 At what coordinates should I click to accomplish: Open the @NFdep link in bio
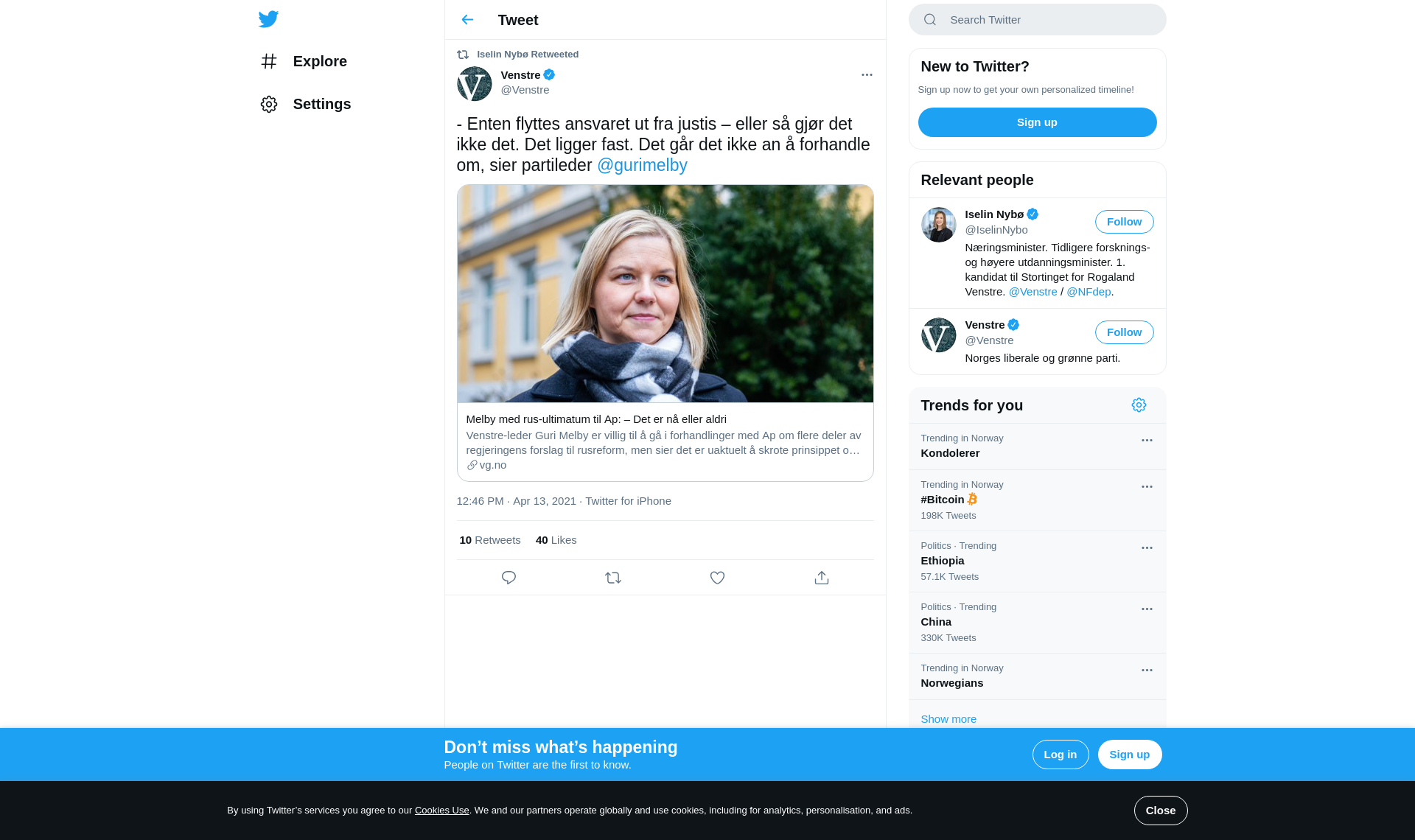[1089, 292]
